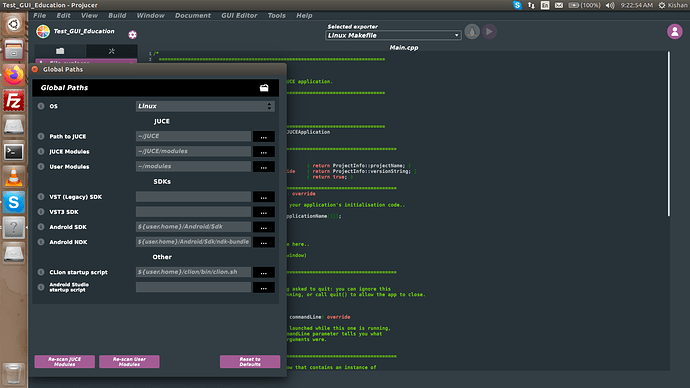Screen dimensions: 690x388
Task: Open Skype from the Ubuntu launcher
Action: (x=14, y=202)
